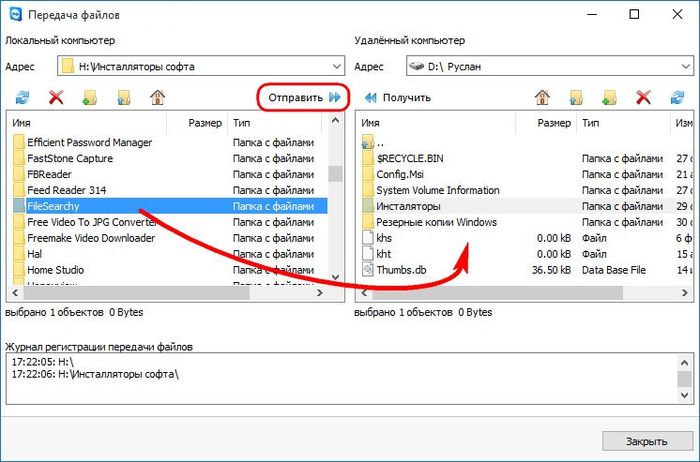Viewport: 700px width, 462px height.
Task: Click the TeamViewer icon in title bar
Action: pos(16,14)
